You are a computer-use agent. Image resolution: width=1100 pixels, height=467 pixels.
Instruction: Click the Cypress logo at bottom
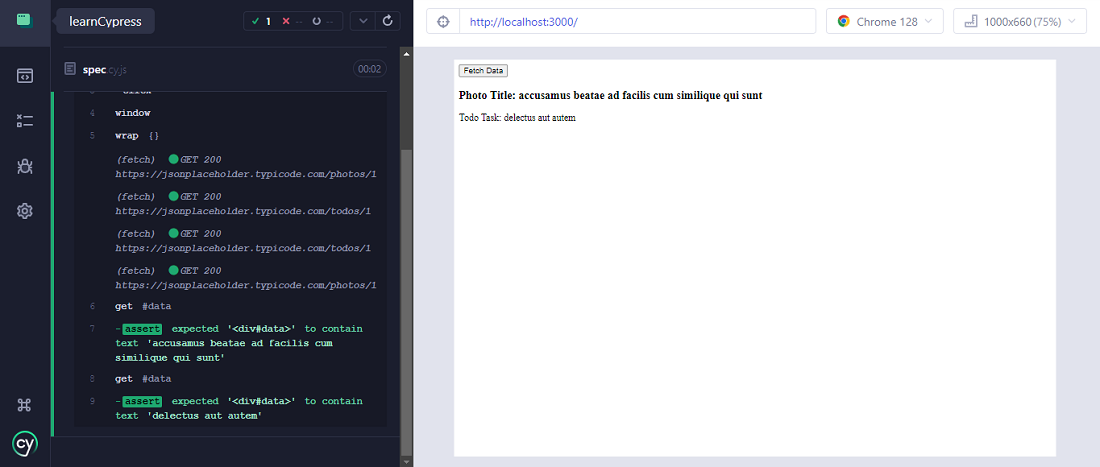(25, 444)
